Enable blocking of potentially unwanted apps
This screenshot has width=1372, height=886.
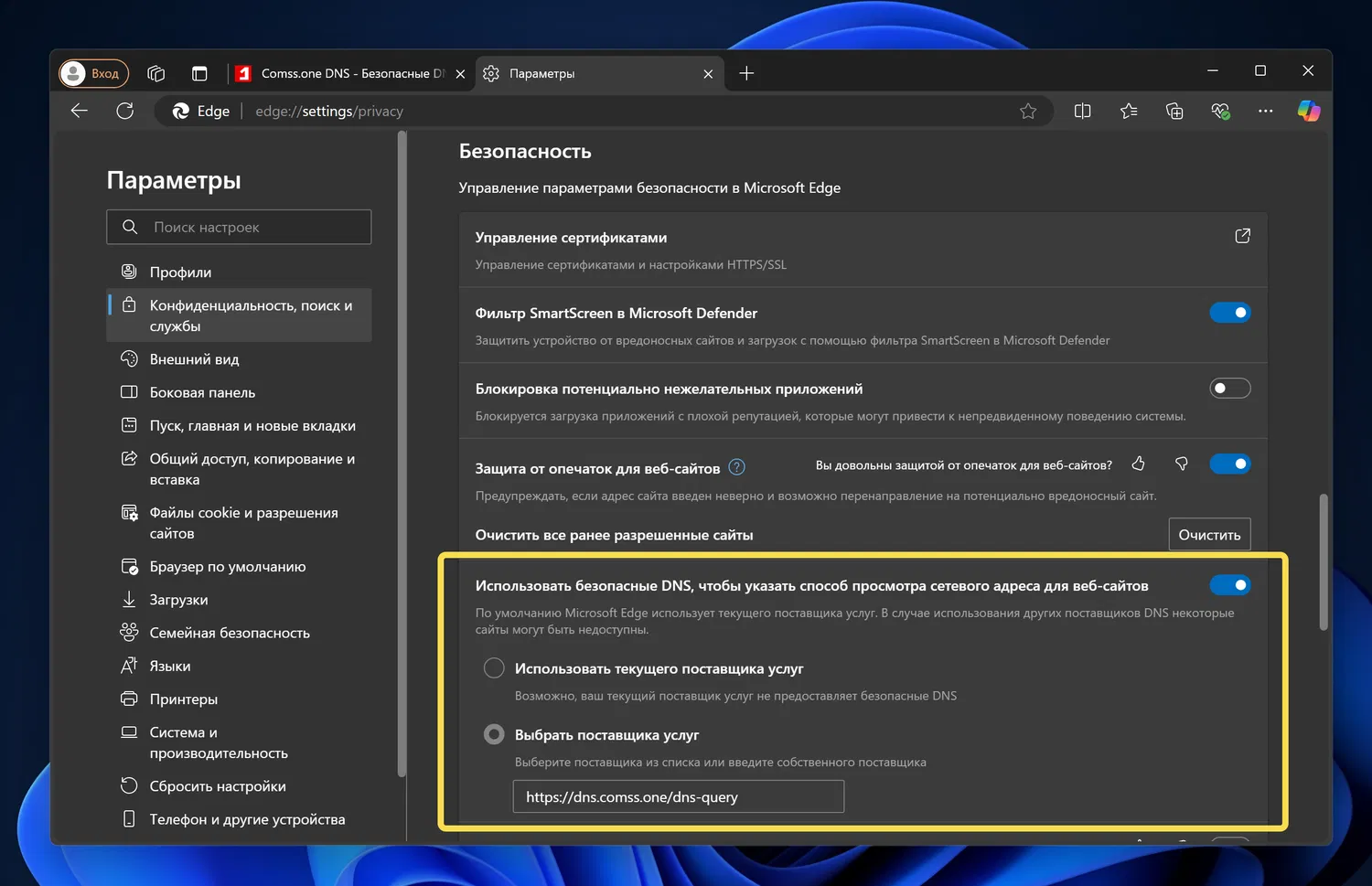click(x=1229, y=389)
